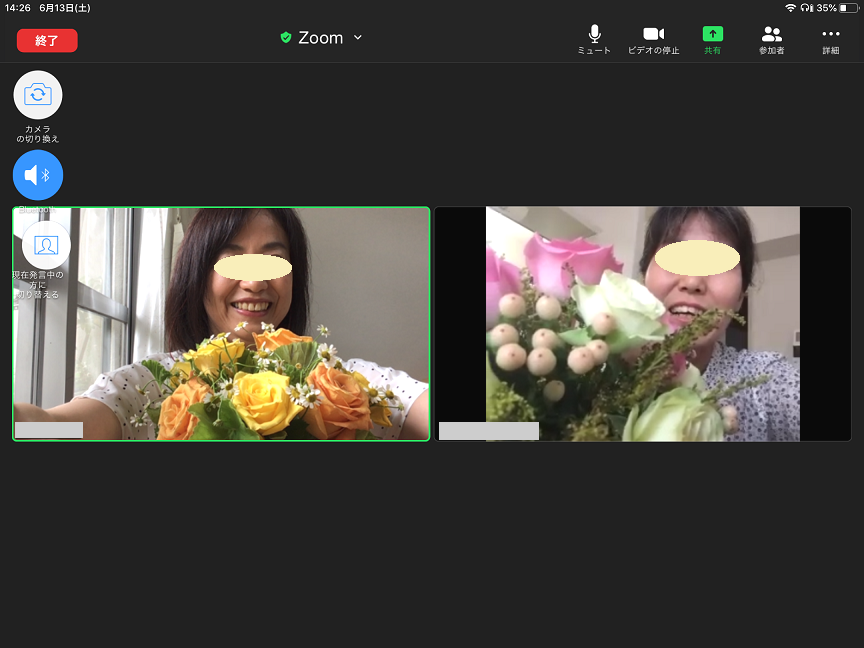Image resolution: width=864 pixels, height=648 pixels.
Task: Open the More (詳細) three-dots menu
Action: coord(830,35)
